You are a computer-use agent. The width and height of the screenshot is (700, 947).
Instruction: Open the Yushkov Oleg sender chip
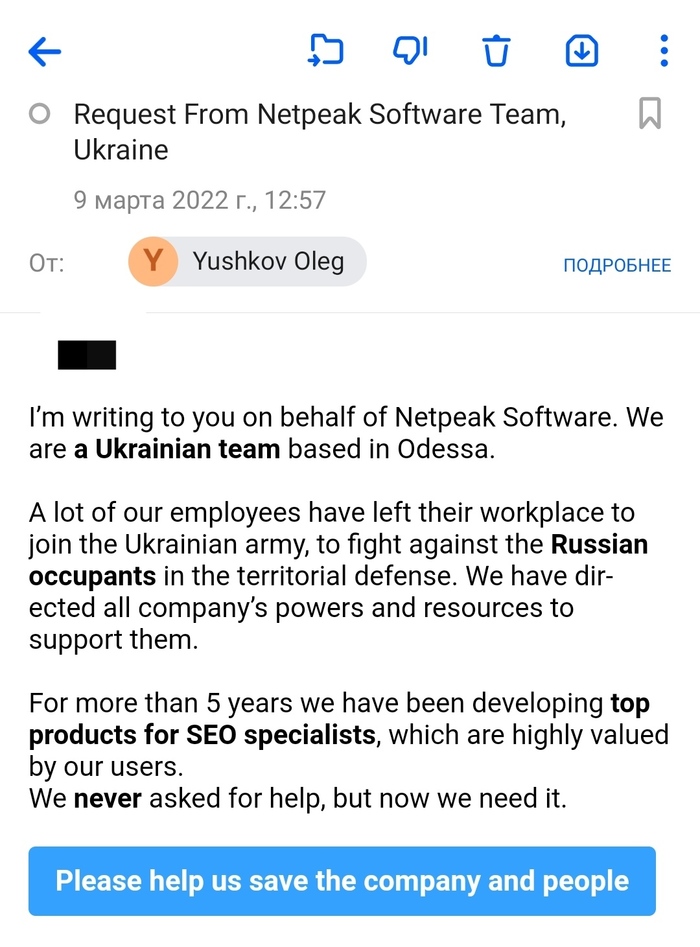coord(267,262)
